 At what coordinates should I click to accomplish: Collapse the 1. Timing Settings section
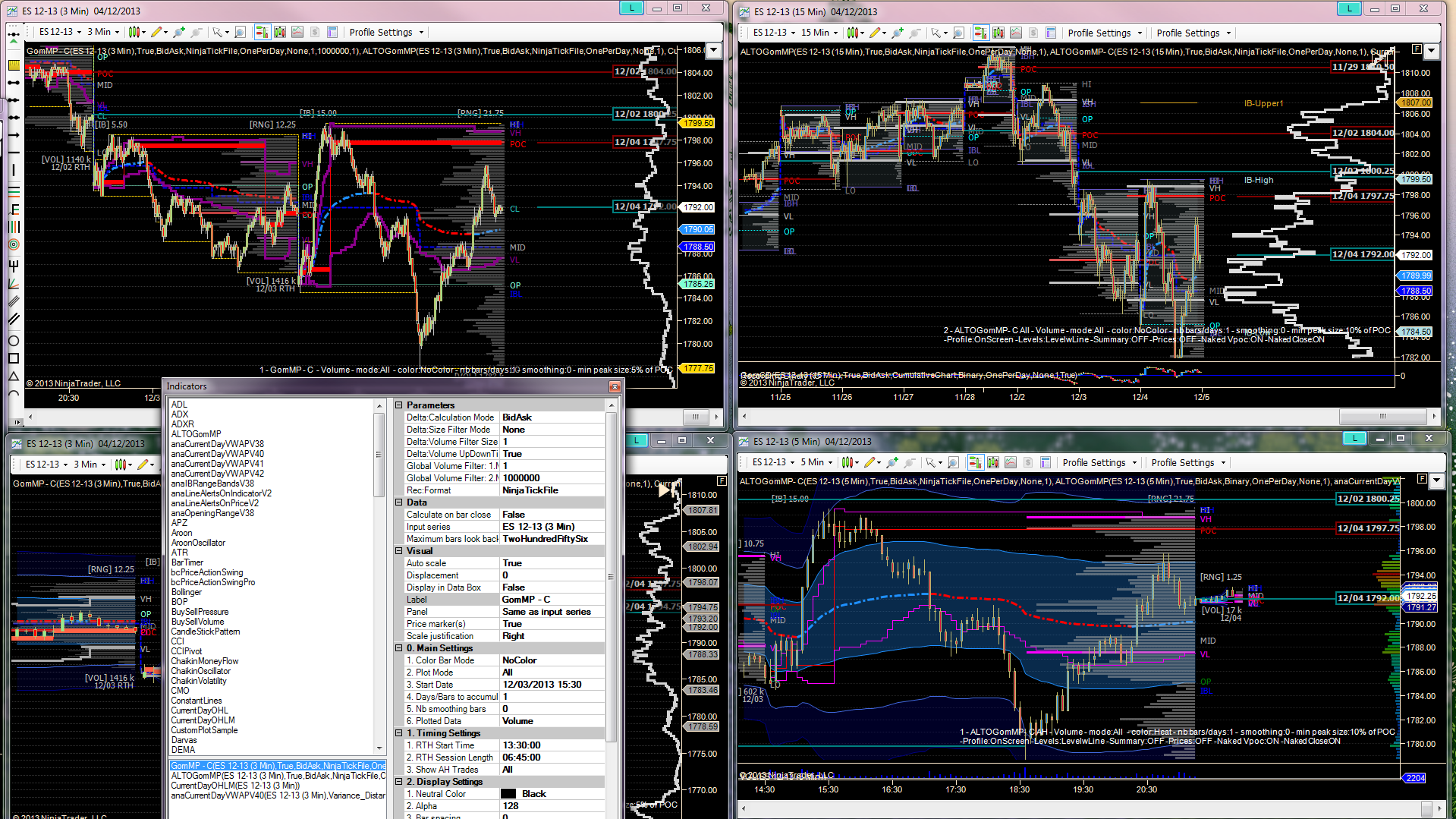(398, 733)
